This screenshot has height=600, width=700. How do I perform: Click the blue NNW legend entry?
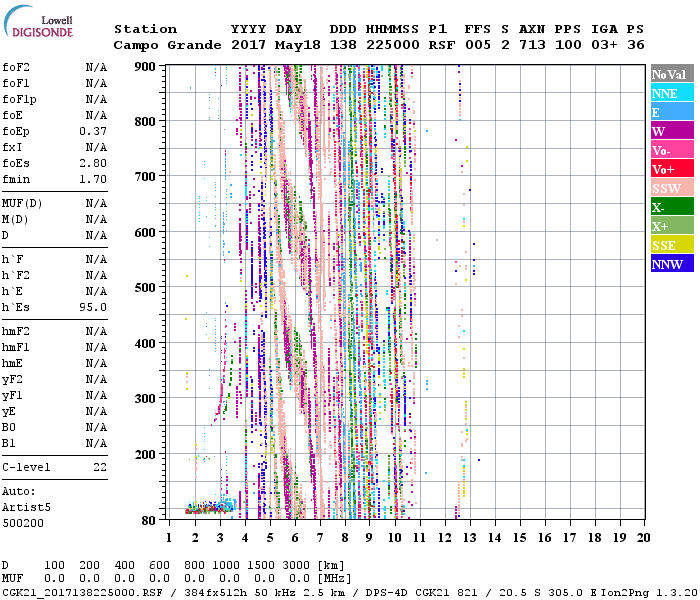click(671, 264)
